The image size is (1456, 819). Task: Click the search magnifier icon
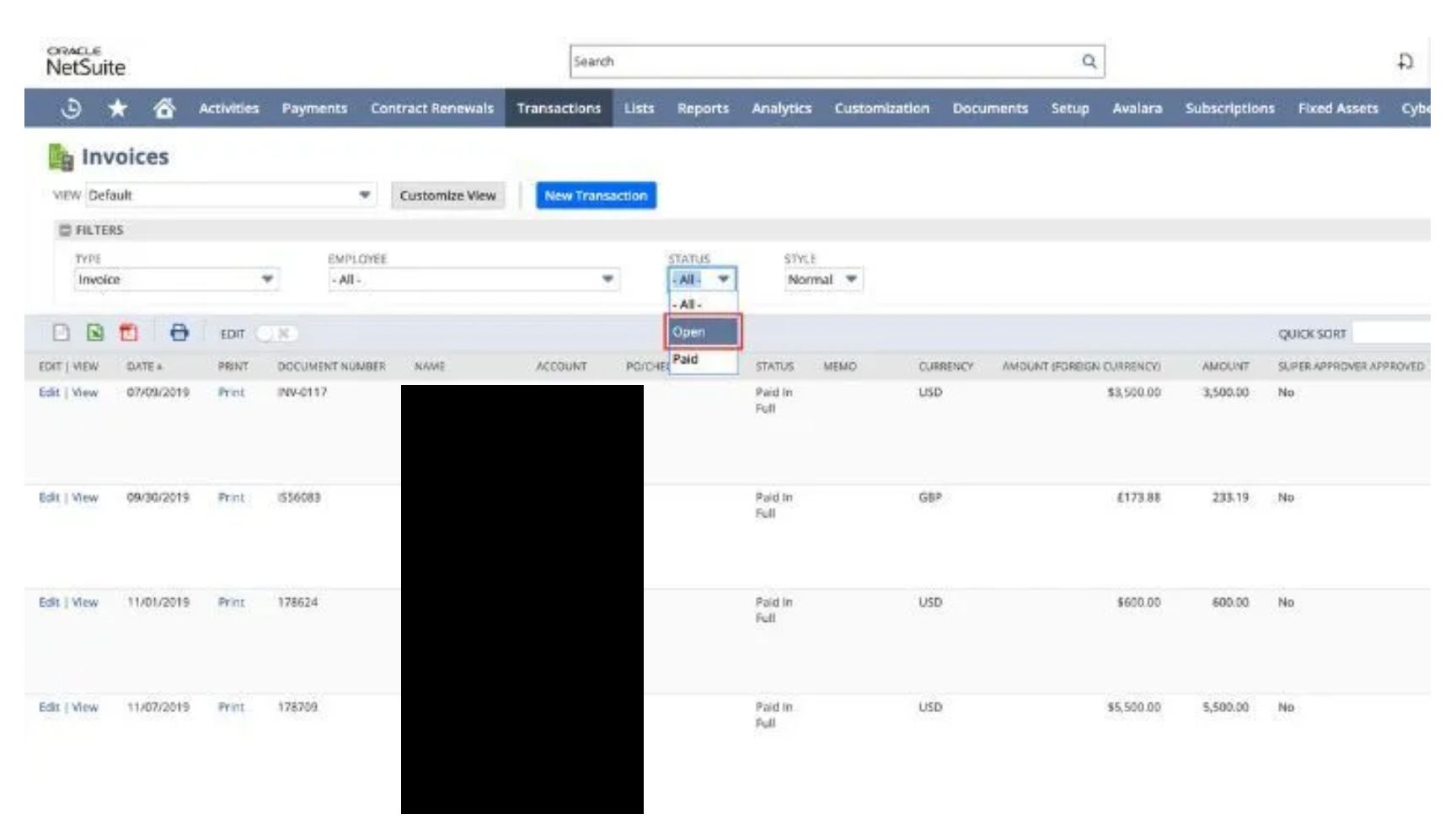pyautogui.click(x=1089, y=62)
